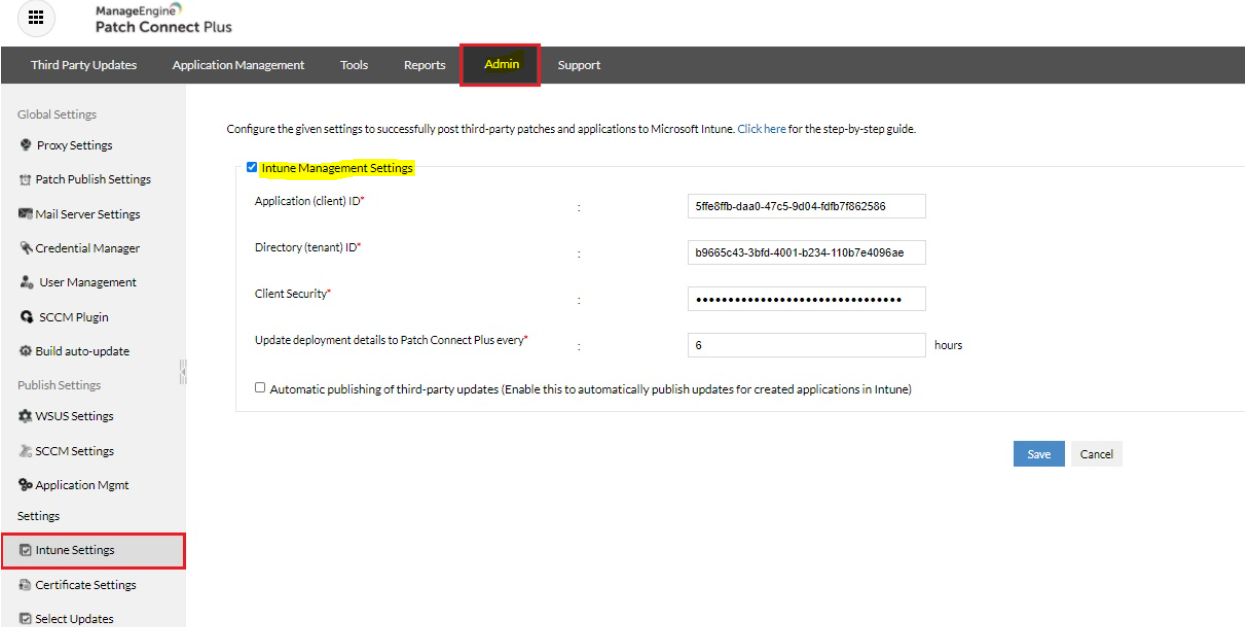
Task: Click the Application Mgmt icon
Action: coord(26,485)
